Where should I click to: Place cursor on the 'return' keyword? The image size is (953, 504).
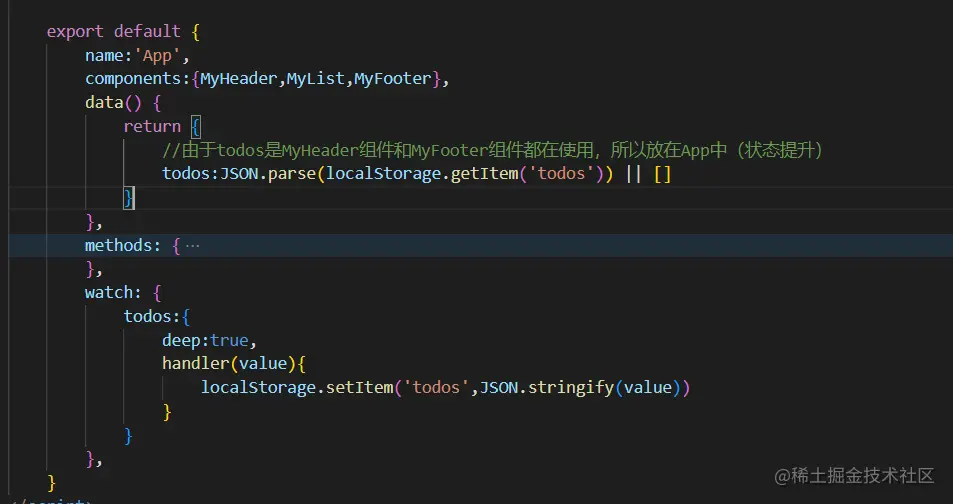pos(152,126)
